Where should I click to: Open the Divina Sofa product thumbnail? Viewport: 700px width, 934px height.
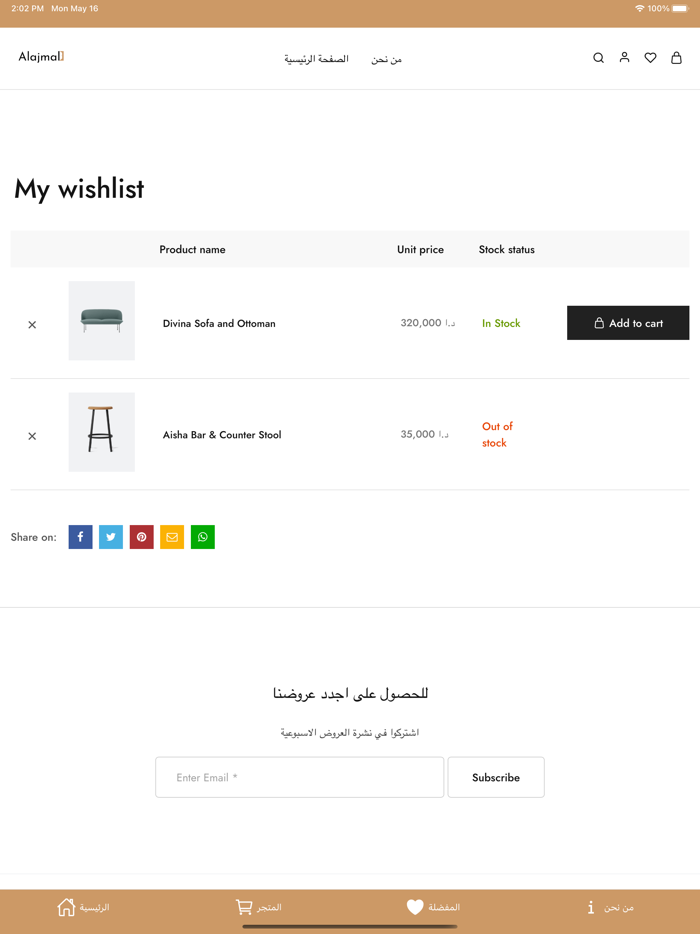pyautogui.click(x=102, y=320)
